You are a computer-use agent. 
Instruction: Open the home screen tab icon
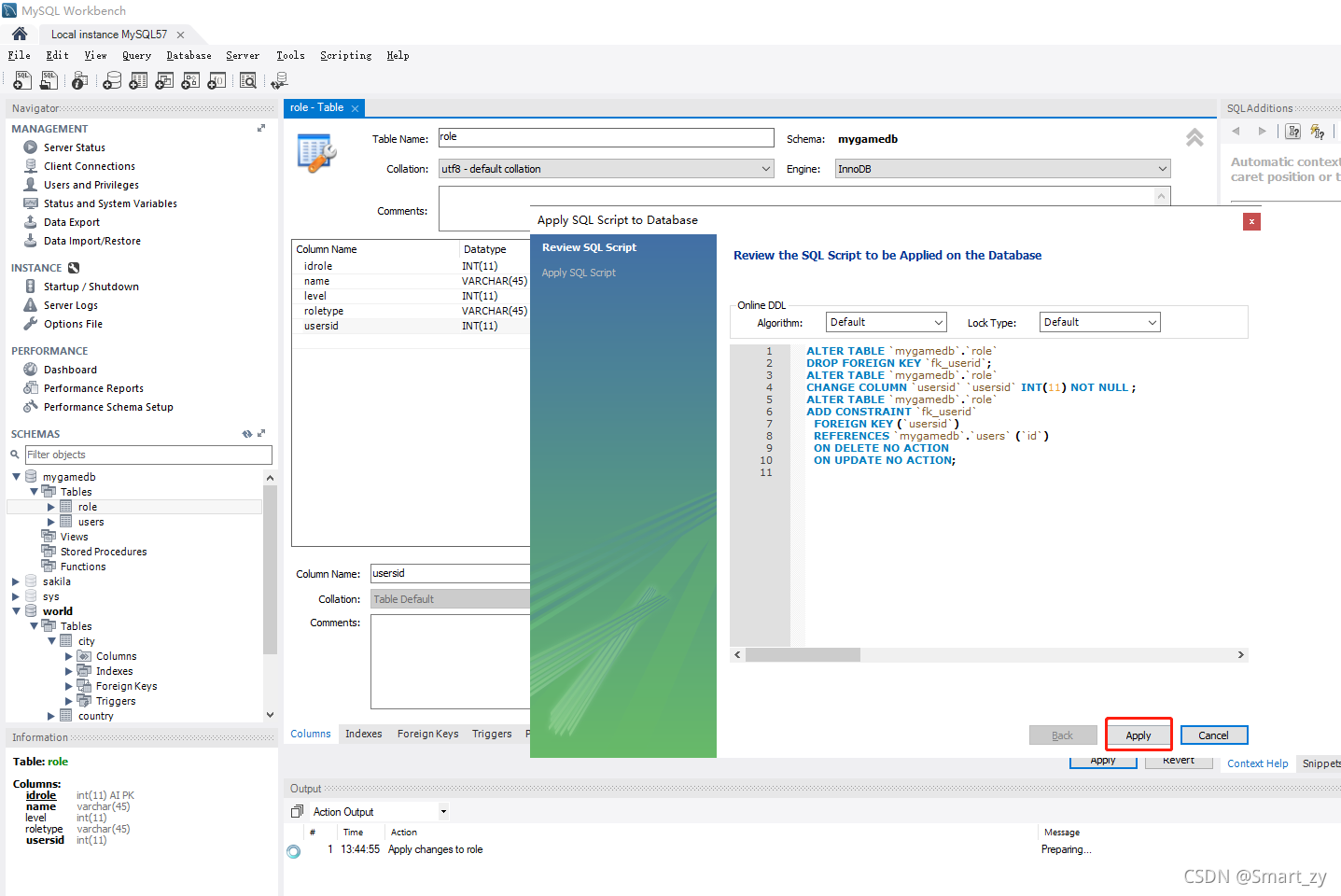(x=19, y=34)
